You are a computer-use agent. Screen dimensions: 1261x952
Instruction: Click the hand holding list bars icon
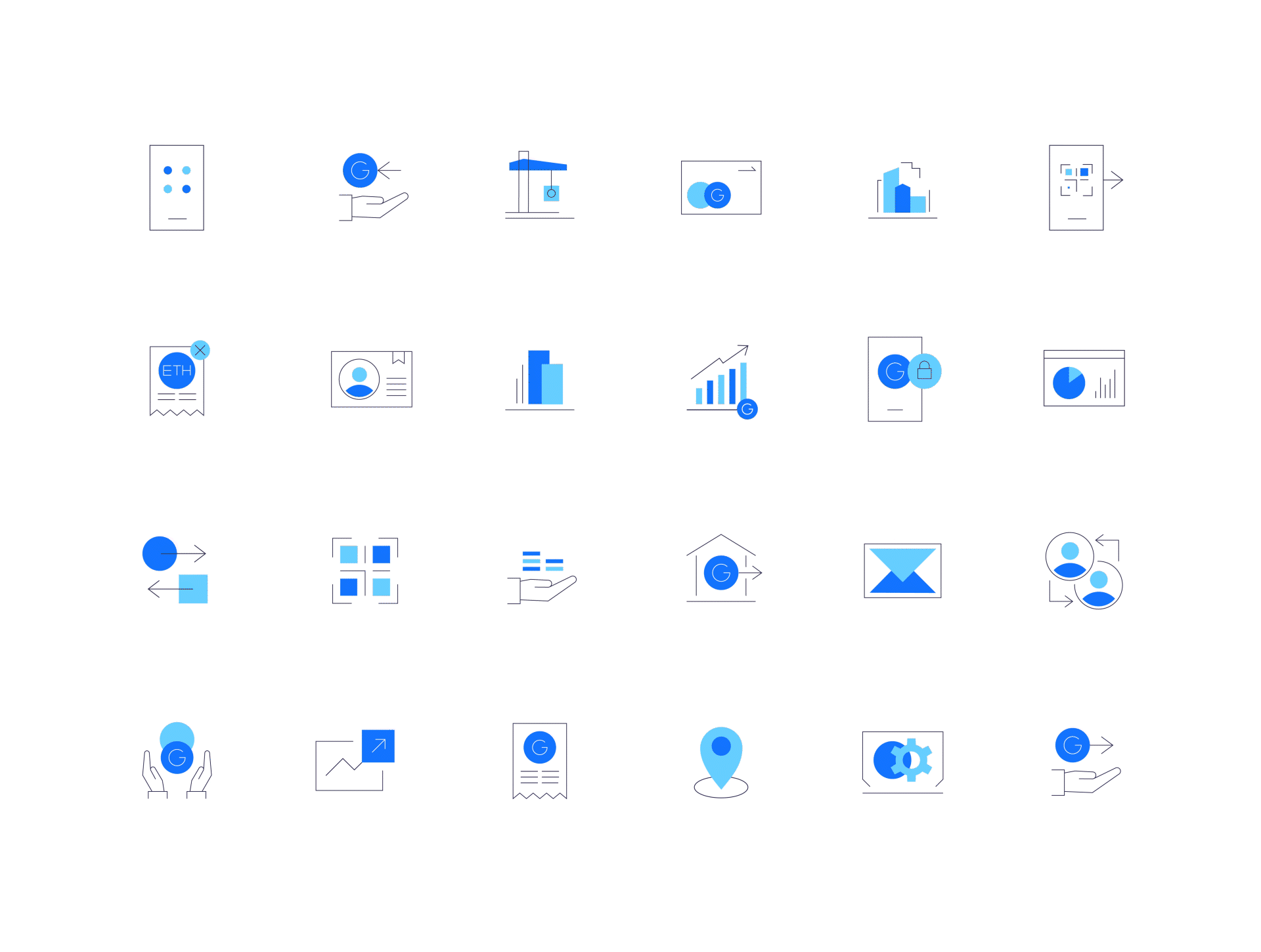542,577
